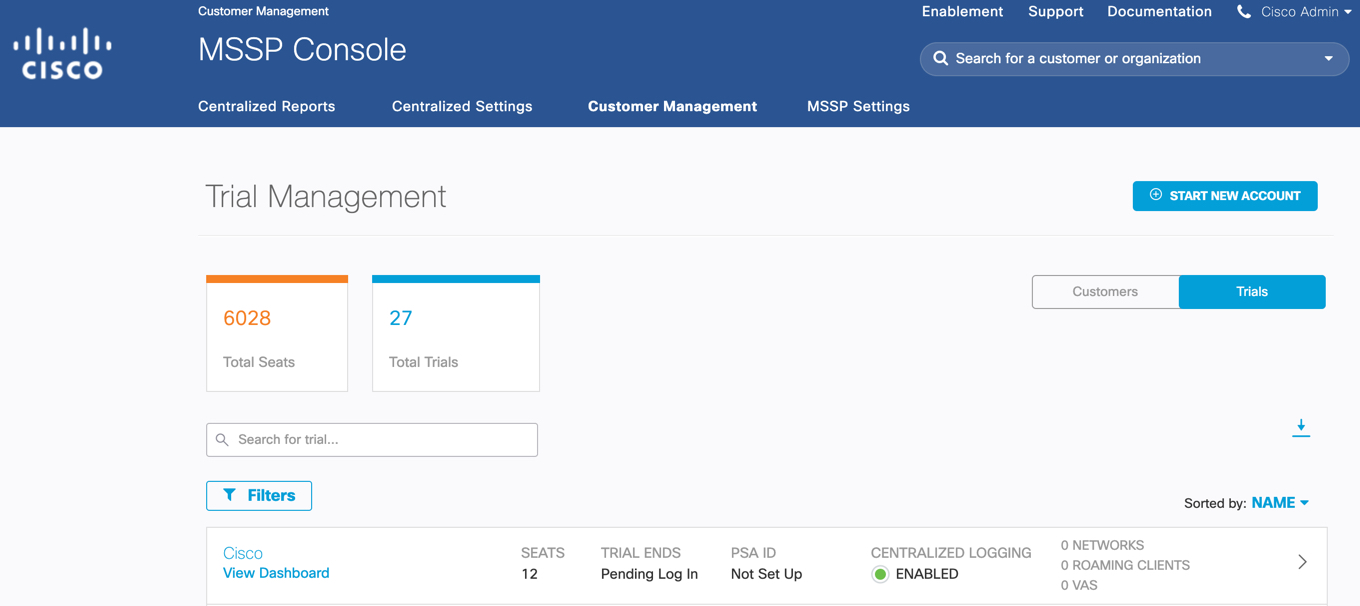Open the Enablement link
Screen dimensions: 1360x606
pyautogui.click(x=962, y=12)
